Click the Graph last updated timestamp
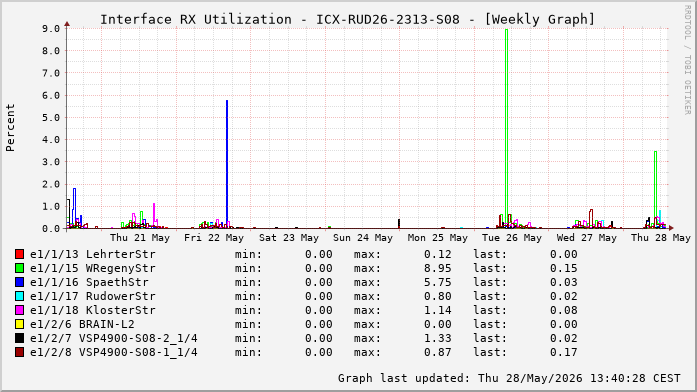Image resolution: width=697 pixels, height=392 pixels. pyautogui.click(x=509, y=378)
